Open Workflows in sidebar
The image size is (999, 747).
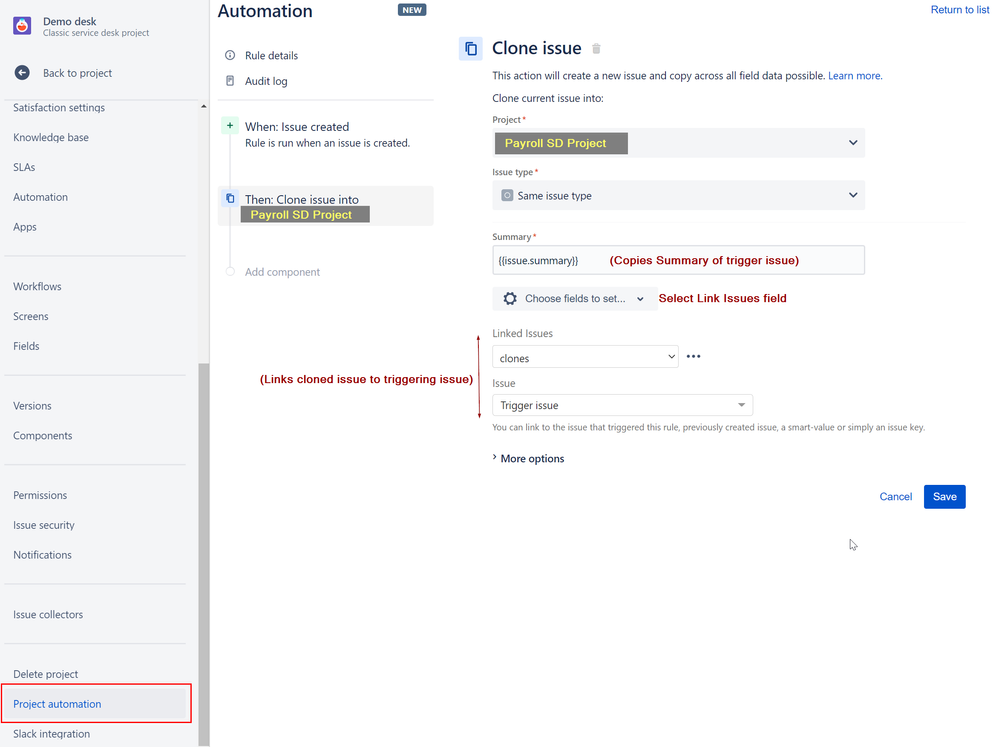[x=37, y=286]
